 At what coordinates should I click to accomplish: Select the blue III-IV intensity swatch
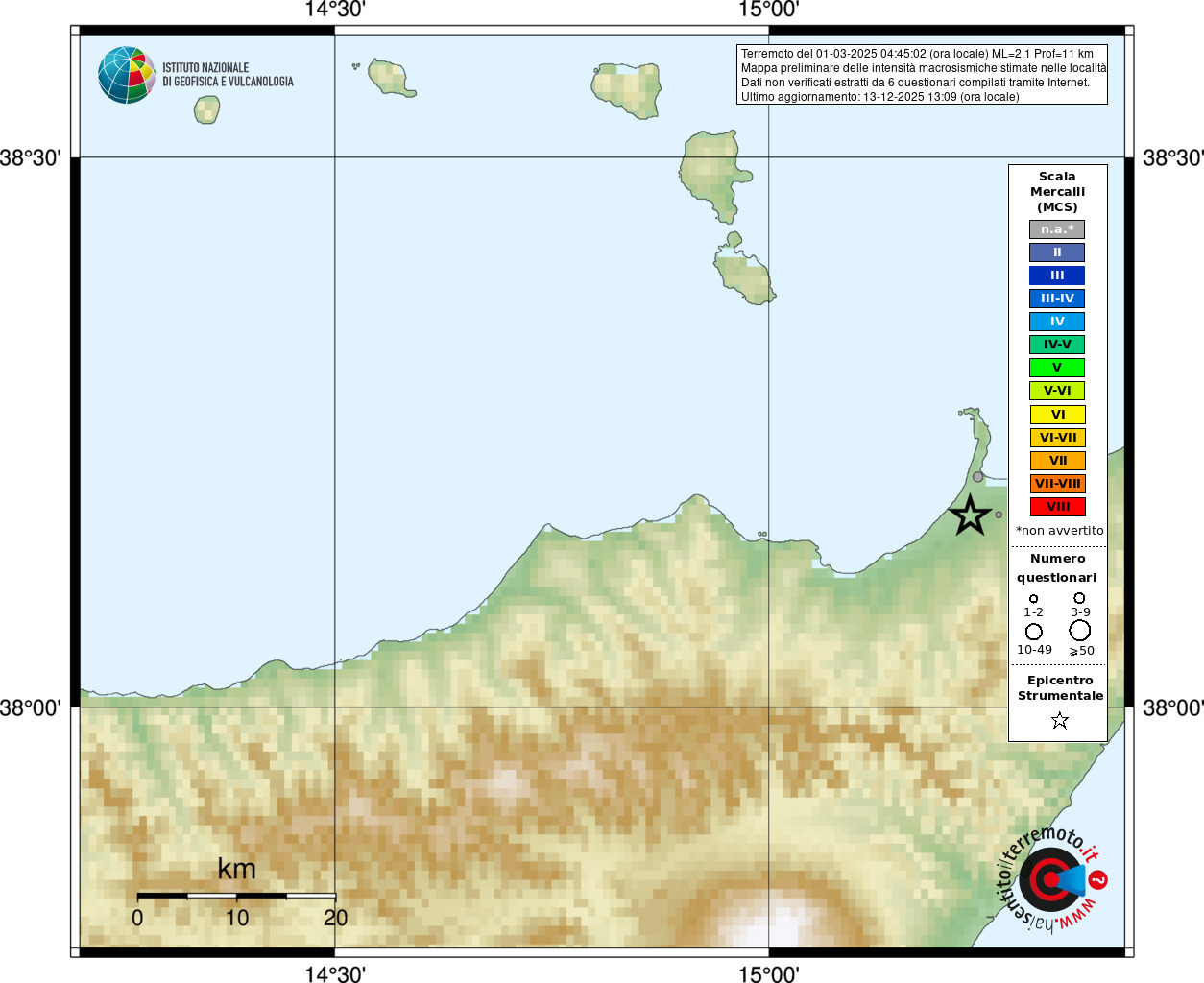click(1057, 299)
